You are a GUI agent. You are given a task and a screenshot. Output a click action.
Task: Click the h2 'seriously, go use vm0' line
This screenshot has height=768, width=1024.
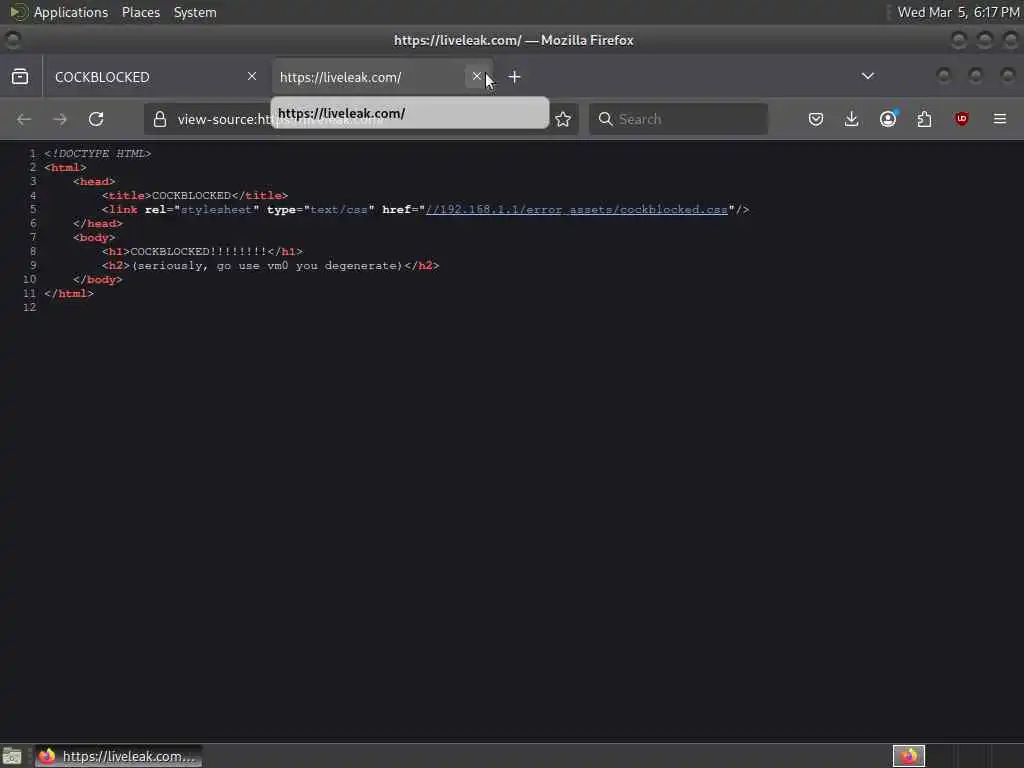(270, 266)
